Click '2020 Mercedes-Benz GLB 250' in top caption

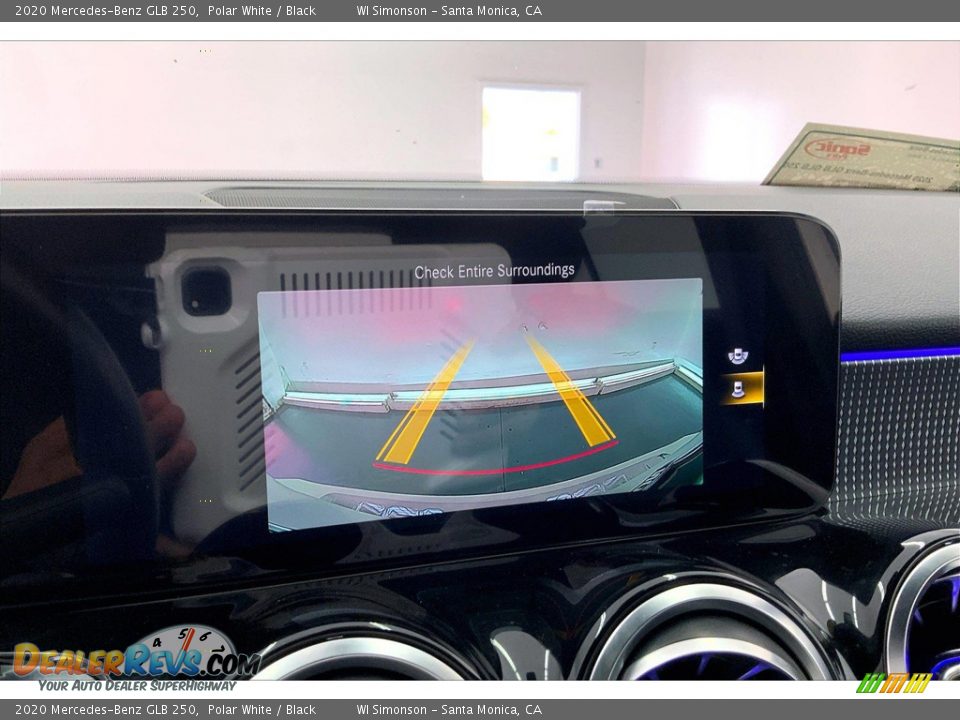click(x=106, y=10)
